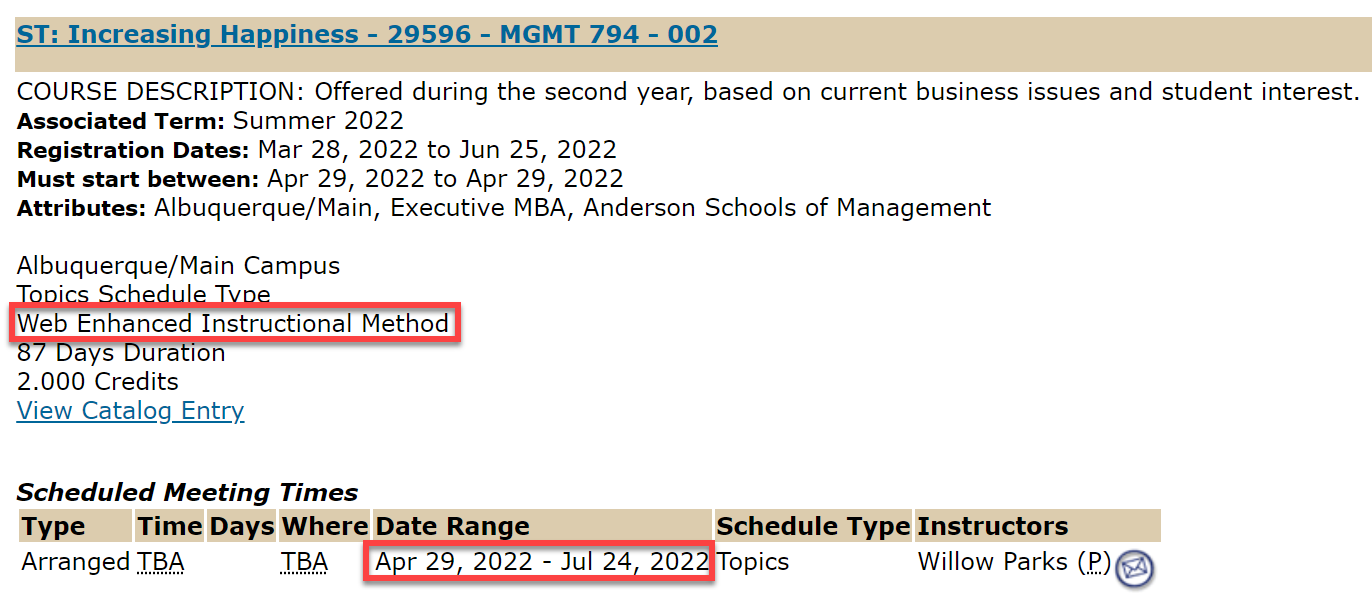
Task: Click the Apr 29 - Jul 24 date range cell
Action: coord(542,562)
